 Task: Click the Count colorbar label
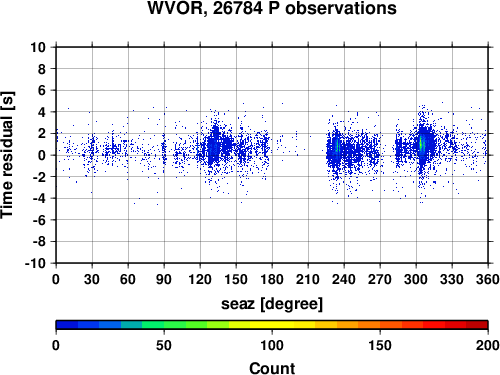click(x=272, y=368)
